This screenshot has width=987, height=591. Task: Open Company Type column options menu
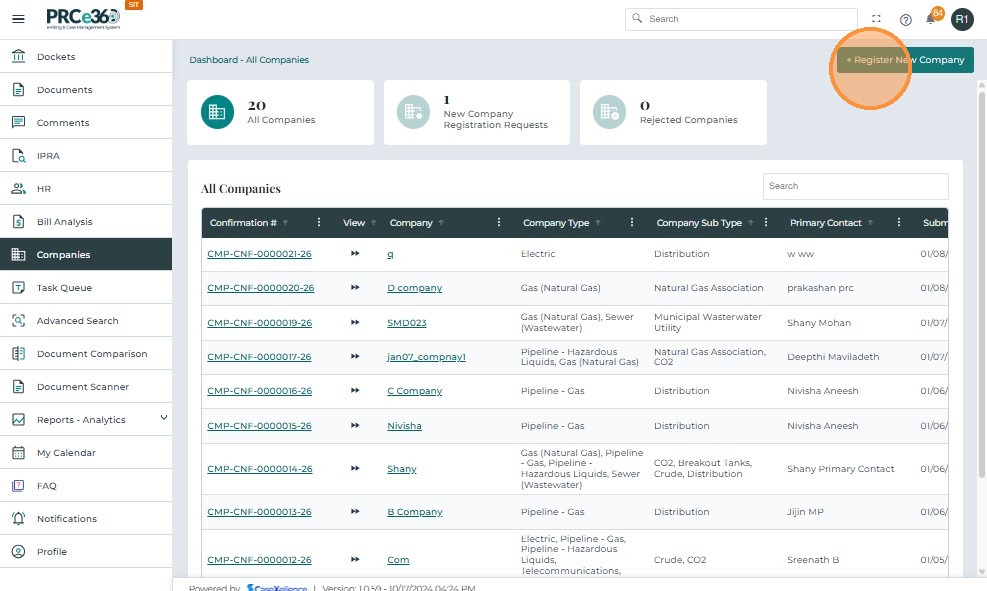point(632,223)
